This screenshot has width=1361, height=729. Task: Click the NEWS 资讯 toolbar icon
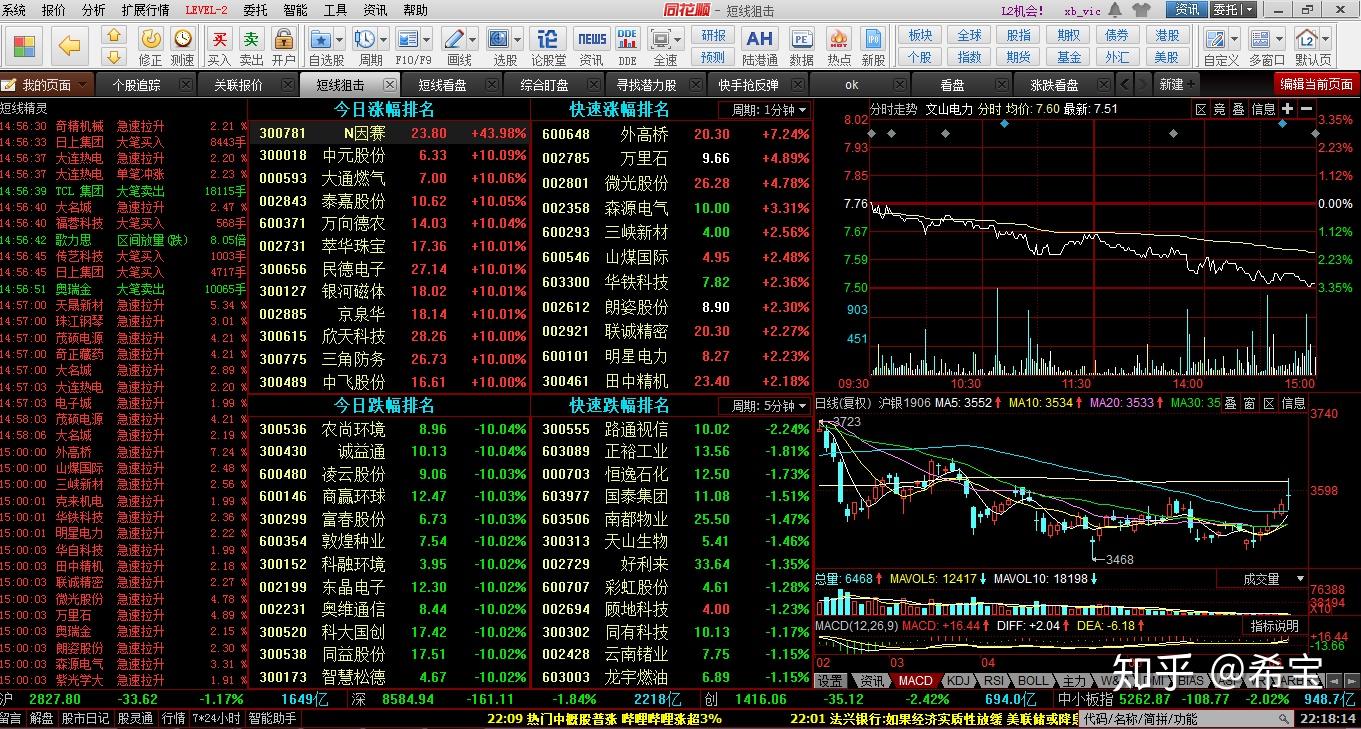click(591, 42)
